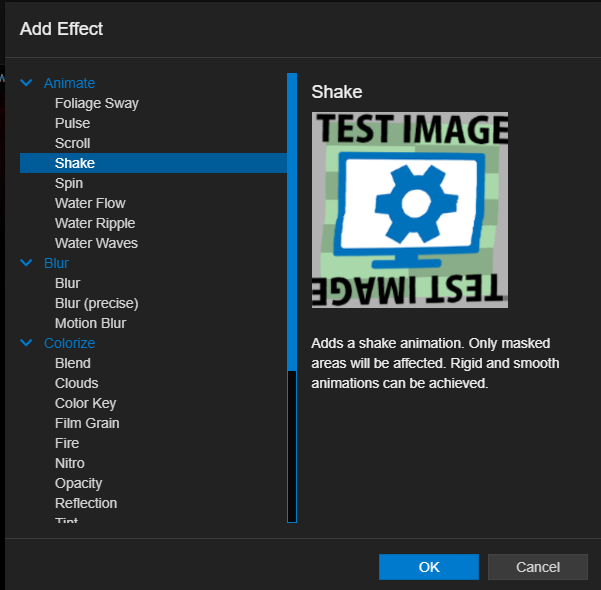601x590 pixels.
Task: Choose the Water Waves effect
Action: tap(96, 243)
